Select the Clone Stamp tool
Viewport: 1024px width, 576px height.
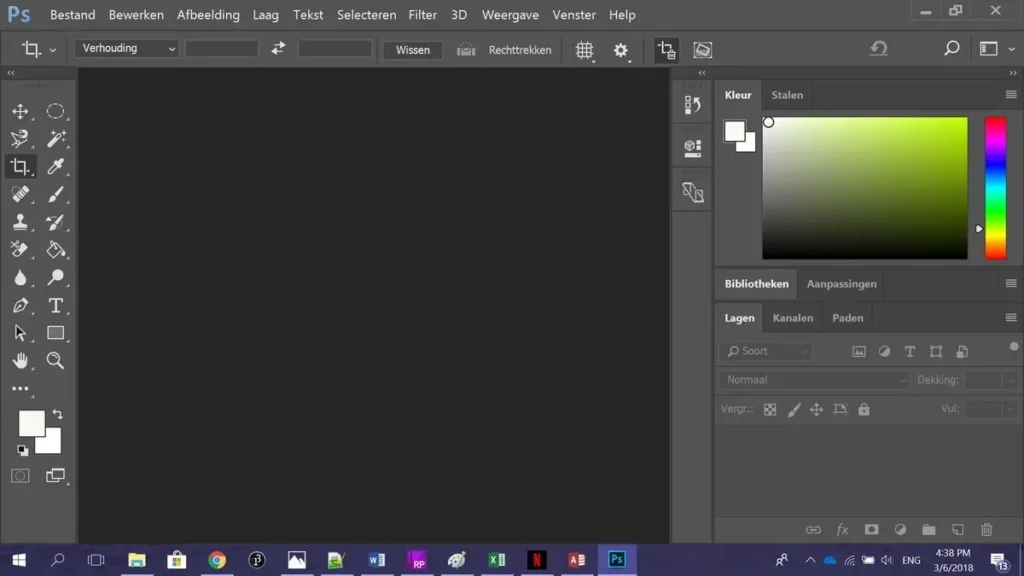[20, 222]
